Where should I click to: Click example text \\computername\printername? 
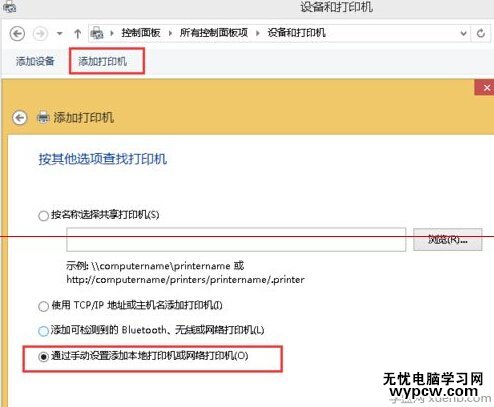[x=160, y=266]
